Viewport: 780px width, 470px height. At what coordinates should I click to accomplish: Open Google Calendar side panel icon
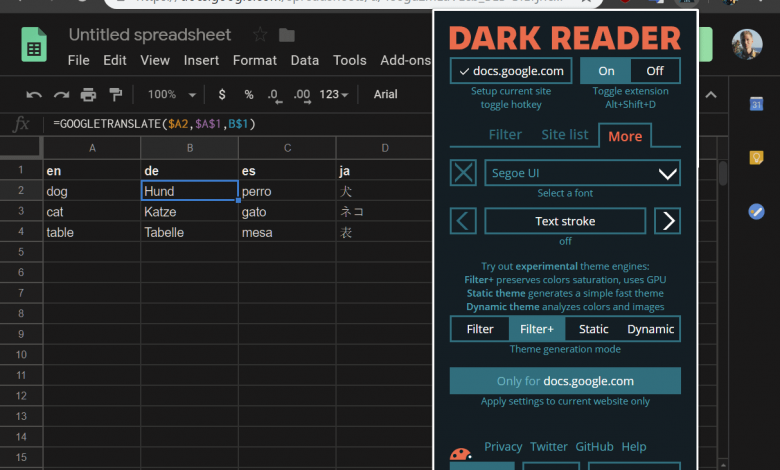point(756,104)
